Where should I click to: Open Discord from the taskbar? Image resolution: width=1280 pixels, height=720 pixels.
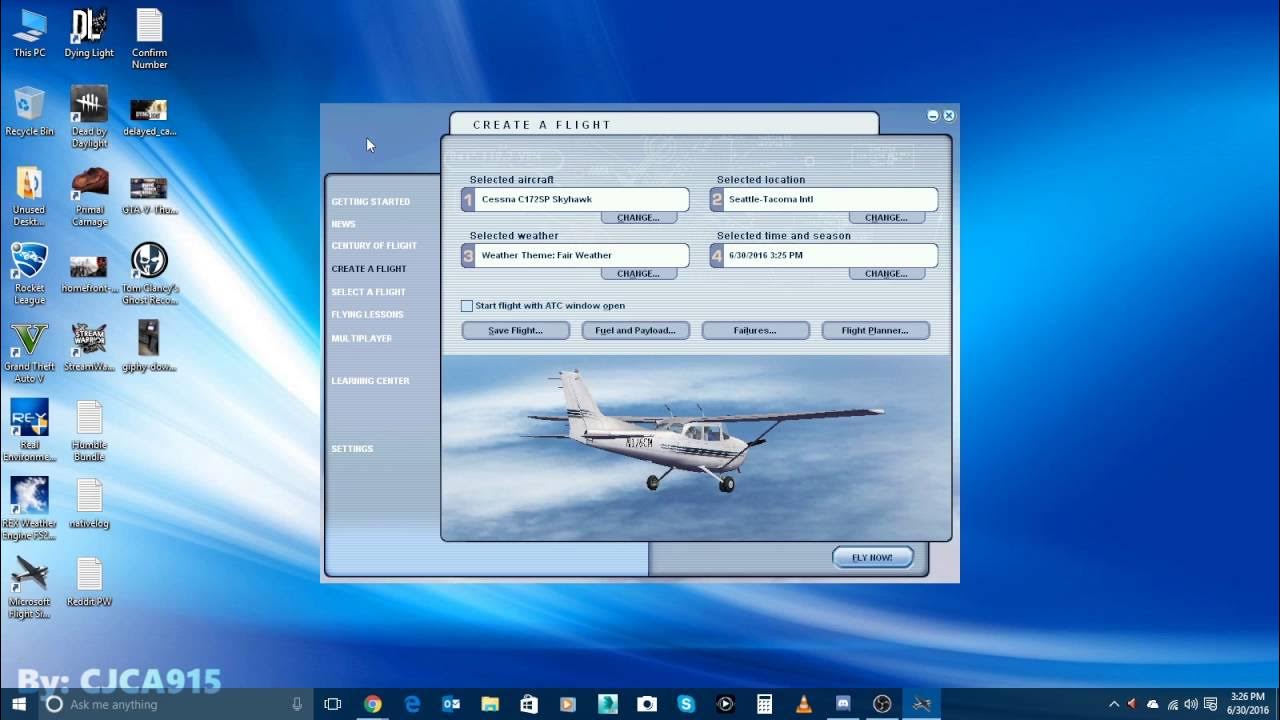pos(842,704)
